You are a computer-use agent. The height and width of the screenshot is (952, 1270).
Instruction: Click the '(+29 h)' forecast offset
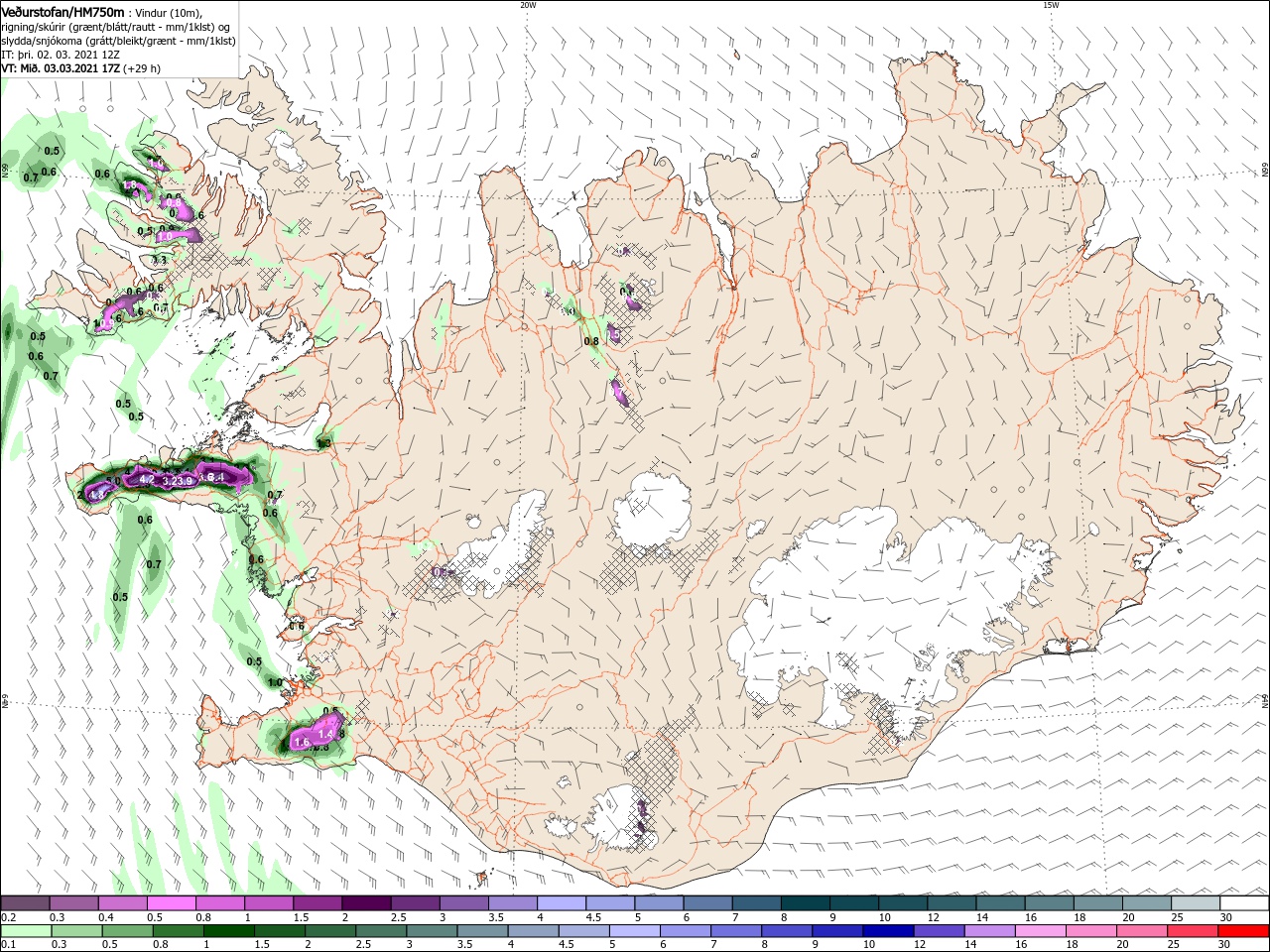pyautogui.click(x=142, y=68)
